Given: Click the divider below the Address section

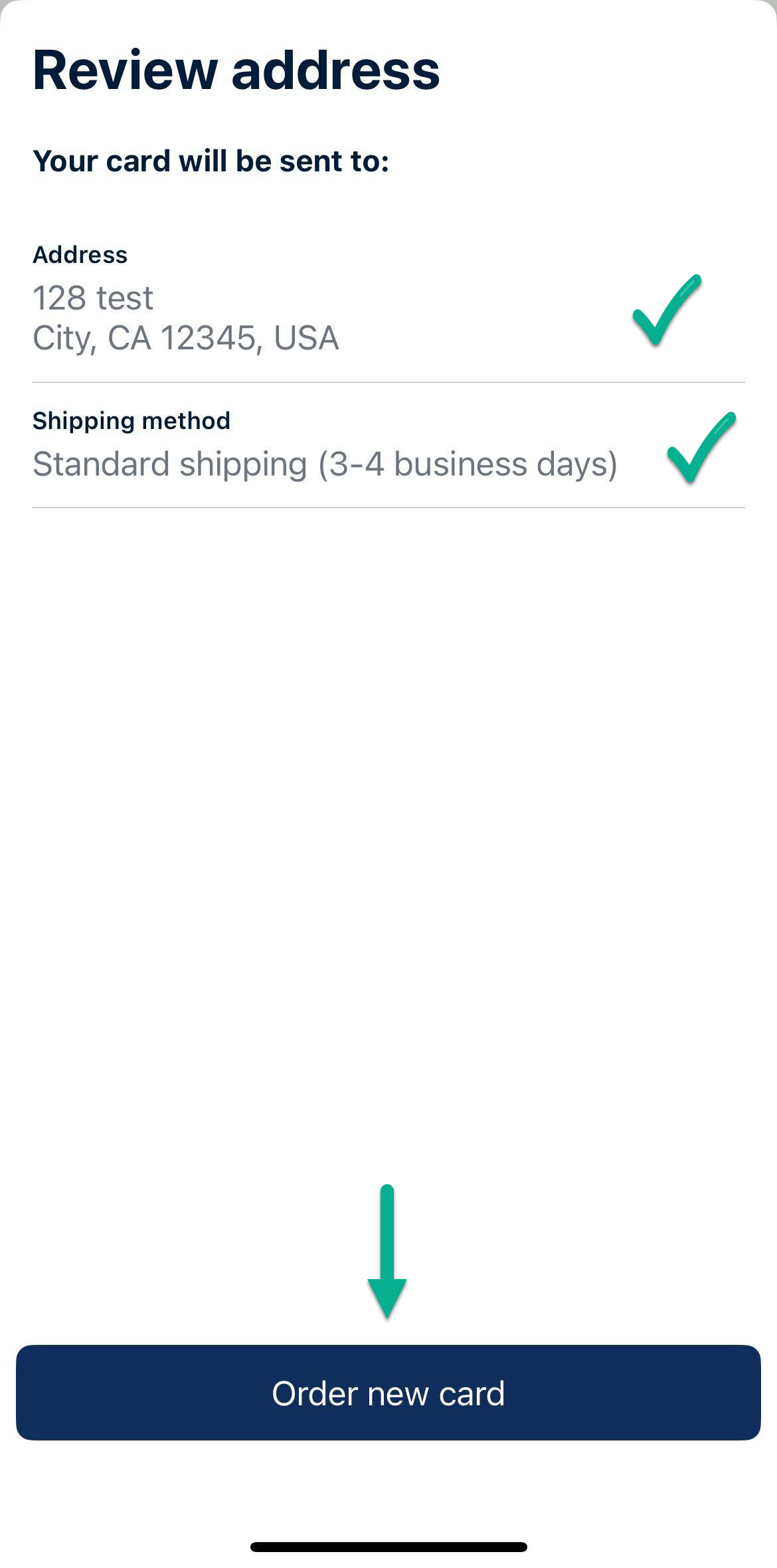Looking at the screenshot, I should tap(388, 382).
